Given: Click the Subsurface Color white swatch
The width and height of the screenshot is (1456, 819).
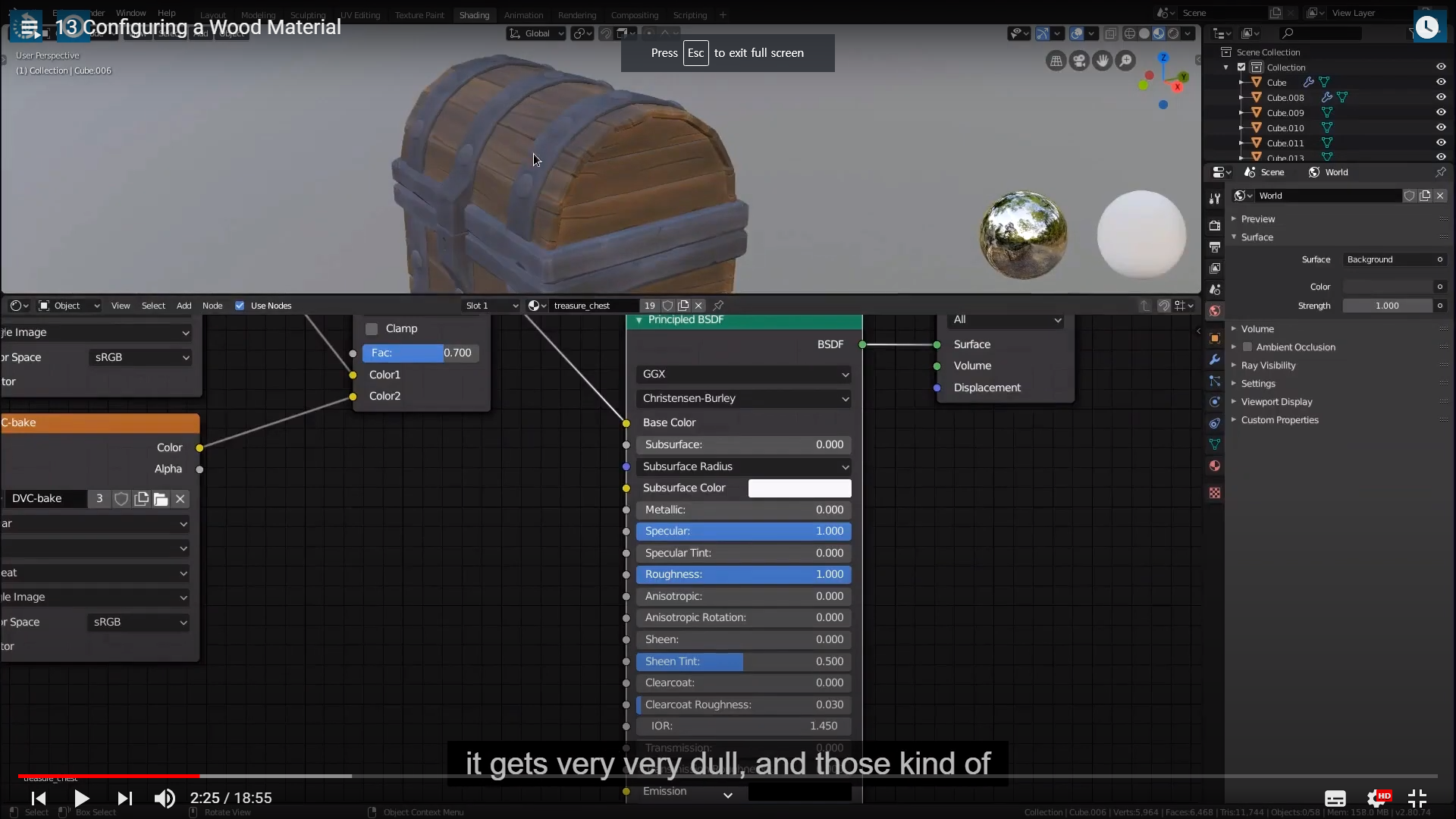Looking at the screenshot, I should click(x=799, y=488).
